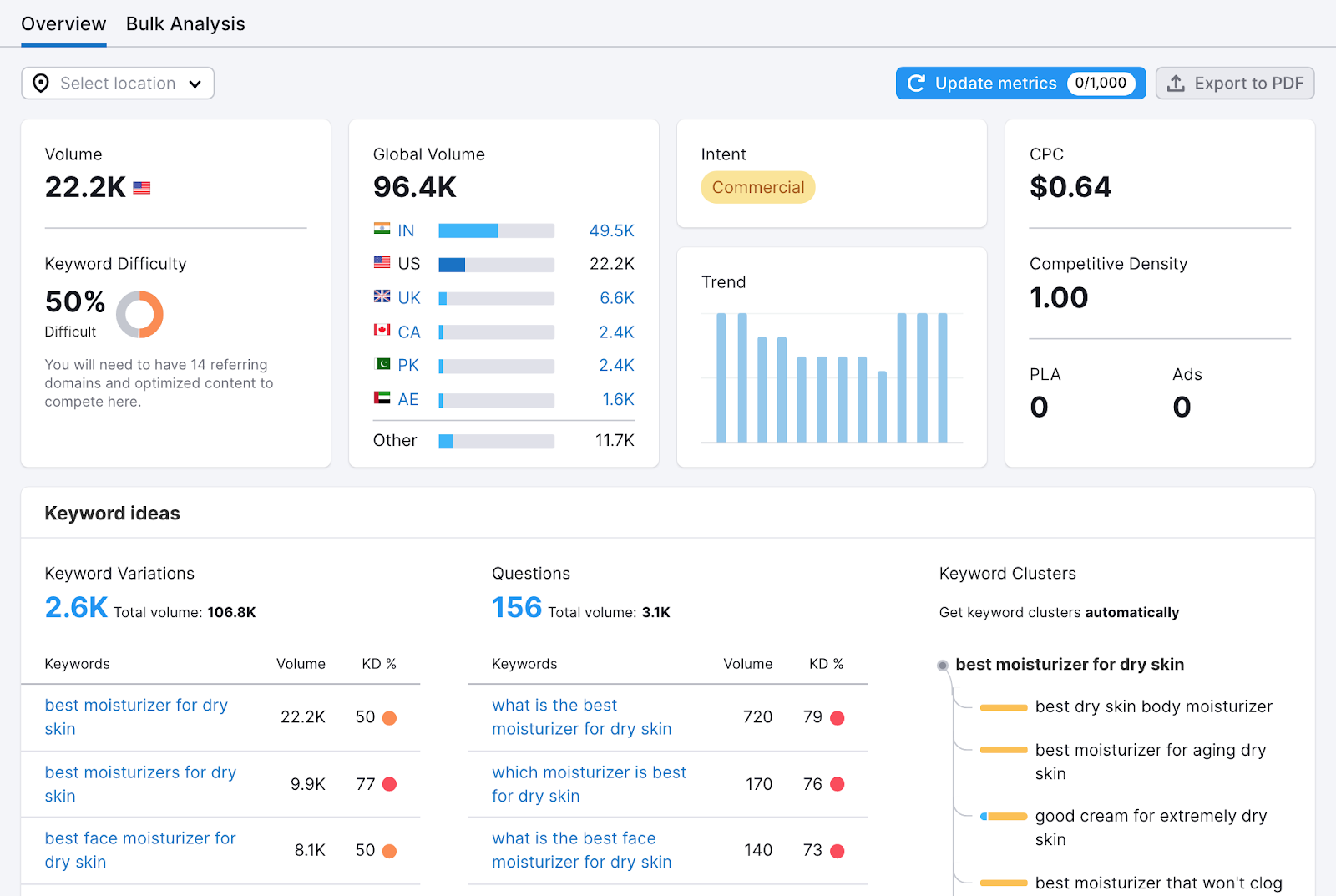The width and height of the screenshot is (1336, 896).
Task: Click the red KD dot beside 79
Action: [838, 717]
